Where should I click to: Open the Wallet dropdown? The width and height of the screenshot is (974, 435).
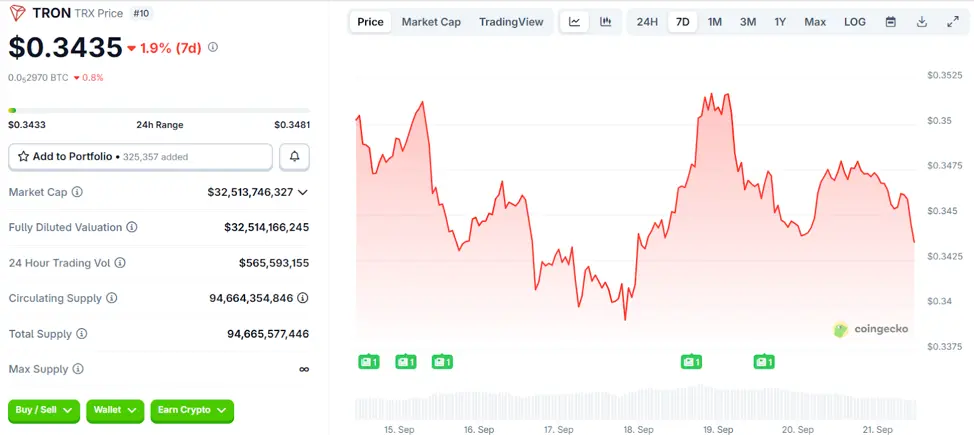[x=115, y=409]
